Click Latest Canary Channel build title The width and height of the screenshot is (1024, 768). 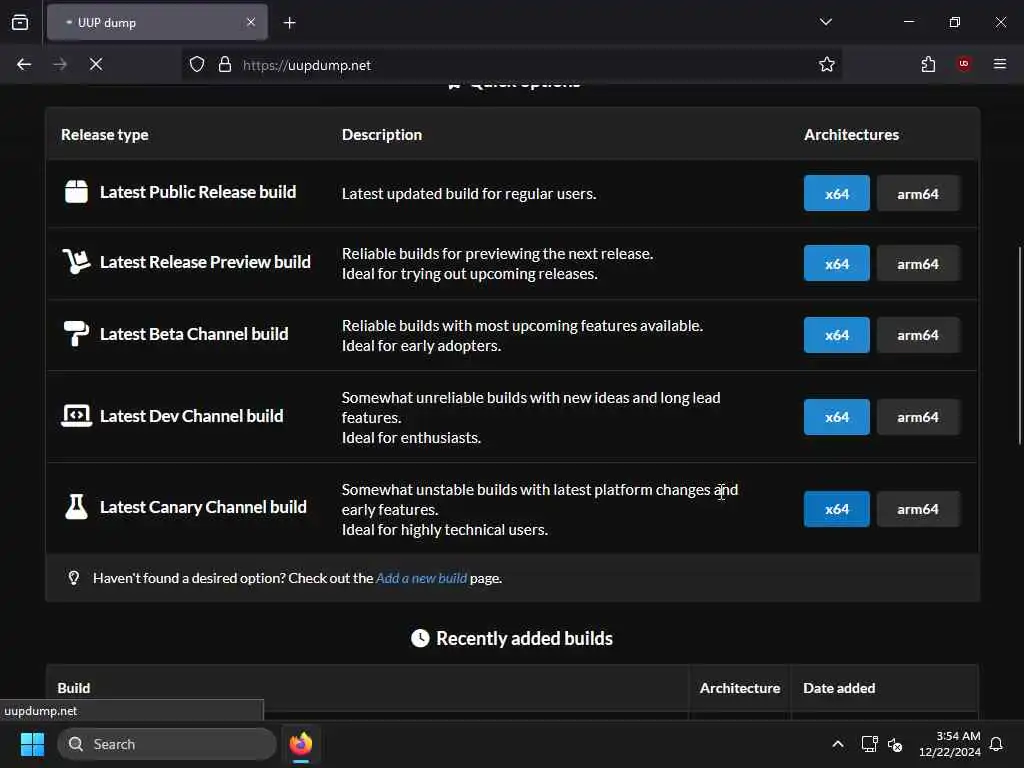pyautogui.click(x=203, y=507)
